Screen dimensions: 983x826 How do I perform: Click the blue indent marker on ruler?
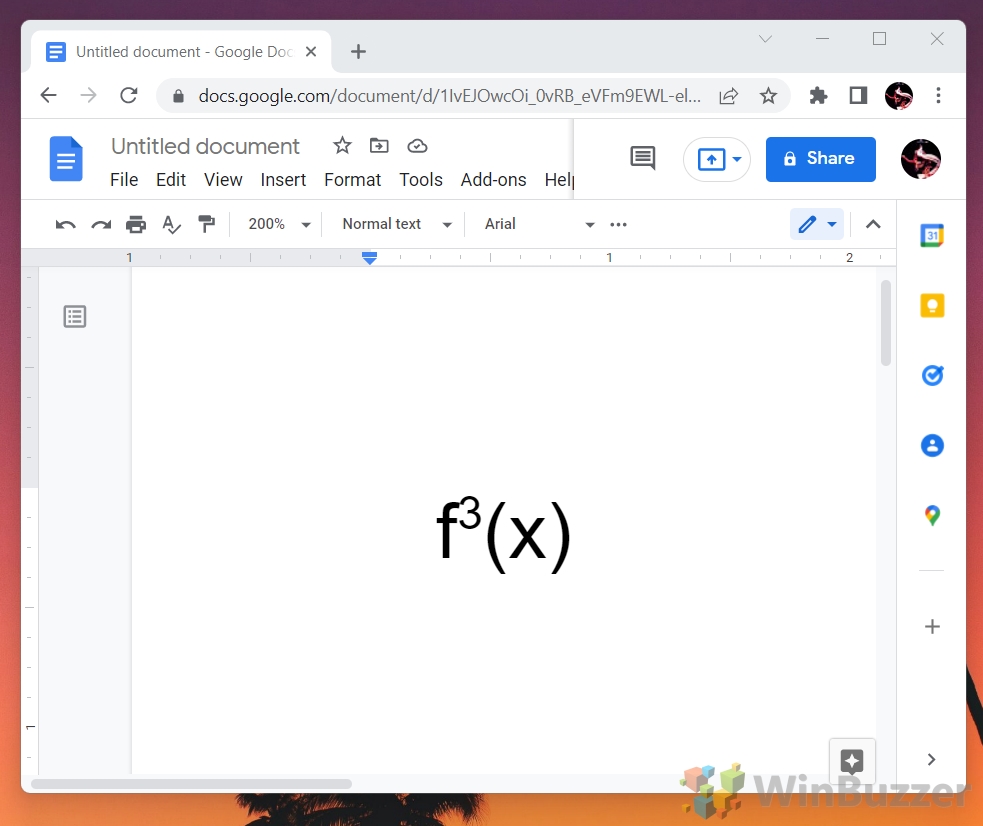pyautogui.click(x=370, y=258)
